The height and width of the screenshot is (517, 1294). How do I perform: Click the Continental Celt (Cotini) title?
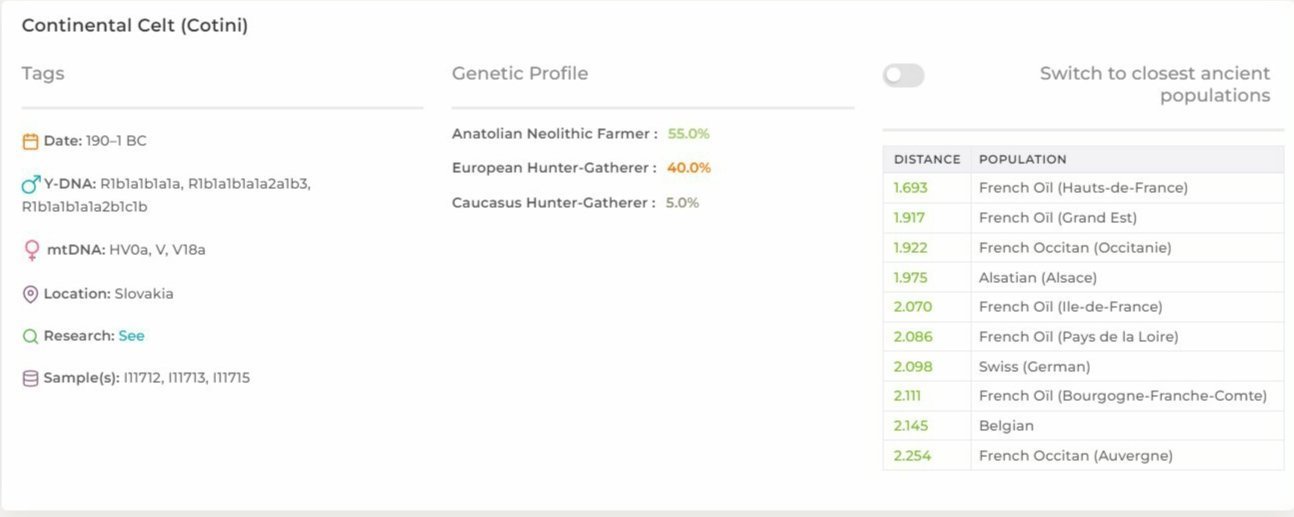pyautogui.click(x=135, y=26)
